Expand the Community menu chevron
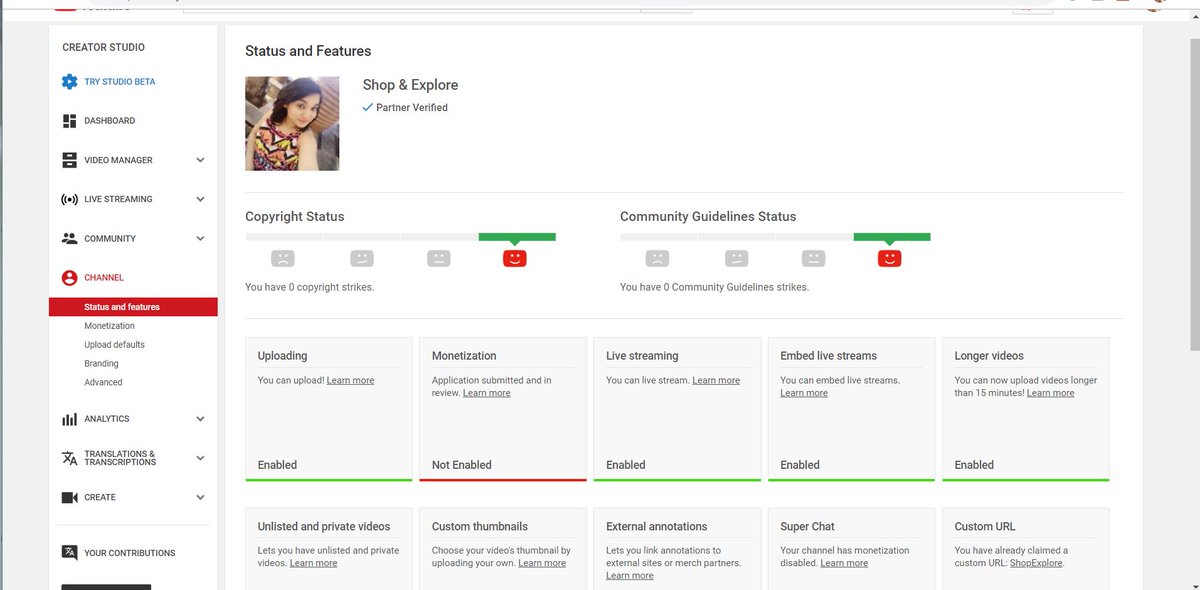The height and width of the screenshot is (590, 1200). point(200,238)
